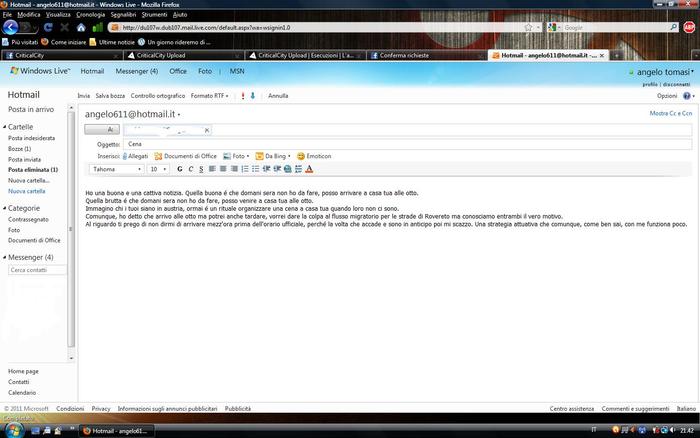The image size is (700, 438).
Task: Insert a hyperlink with globe icon
Action: 288,169
